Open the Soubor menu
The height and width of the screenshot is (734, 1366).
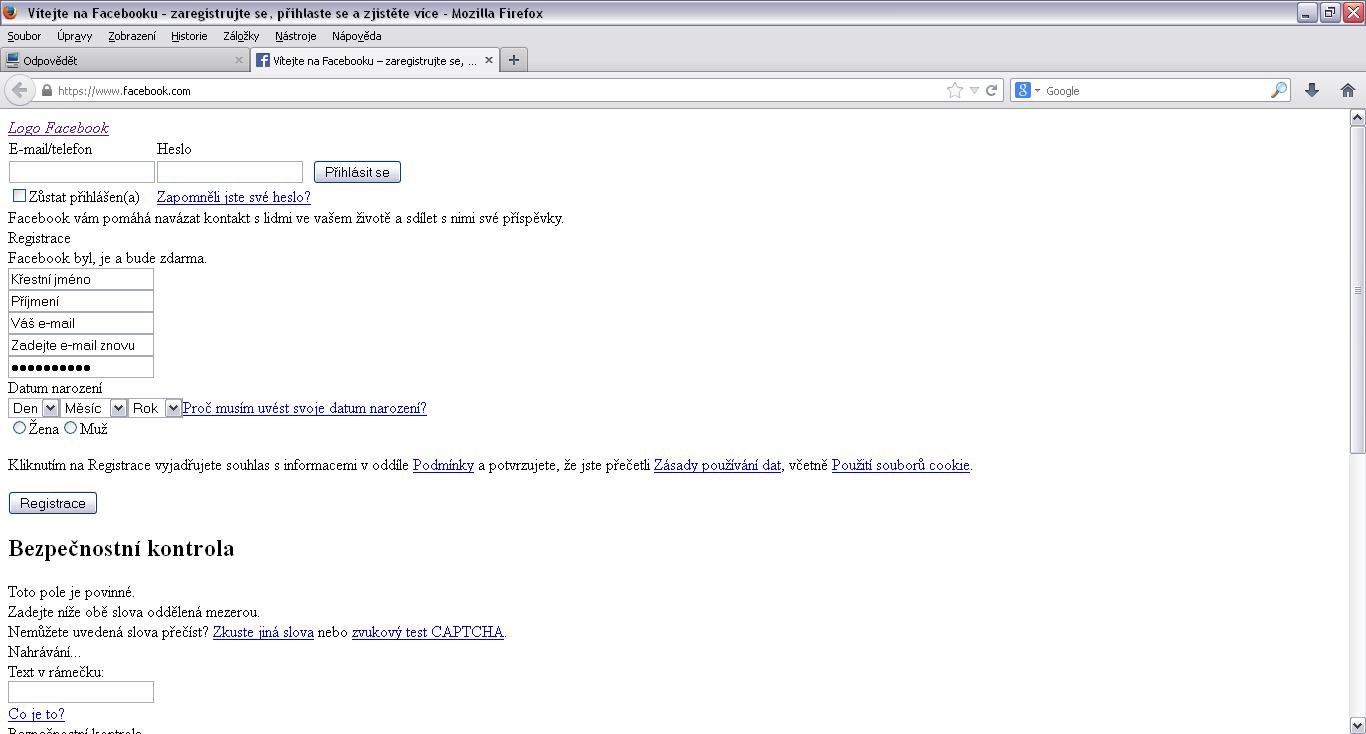pyautogui.click(x=24, y=36)
